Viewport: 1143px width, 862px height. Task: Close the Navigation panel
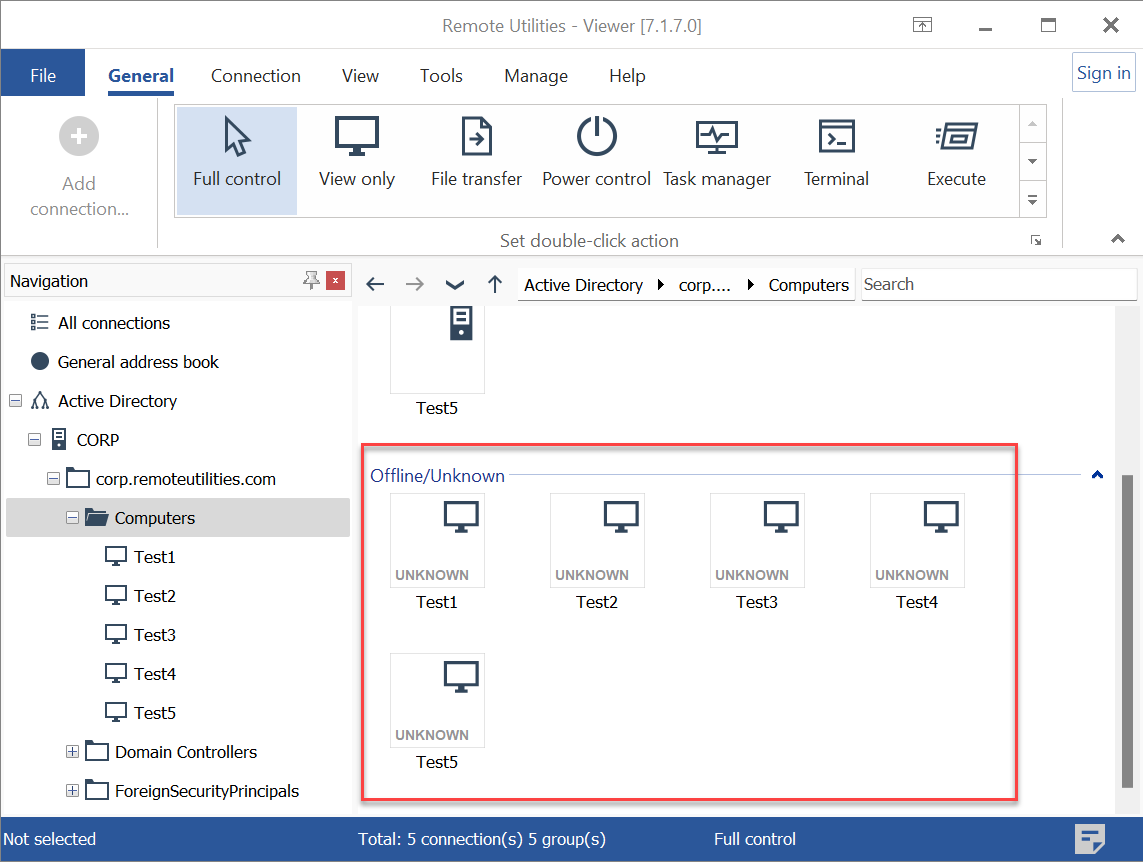pyautogui.click(x=335, y=281)
